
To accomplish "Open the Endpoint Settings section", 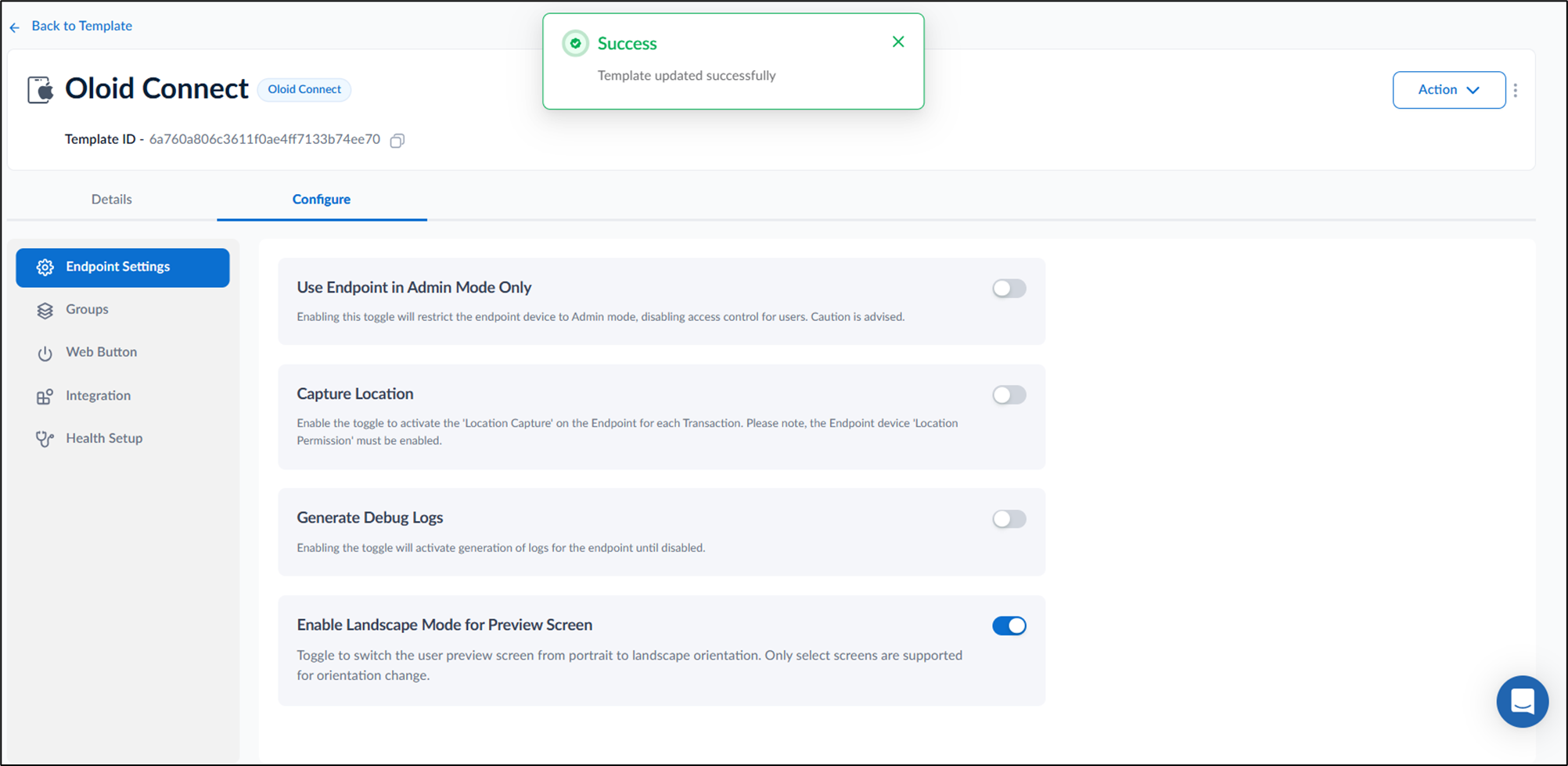I will point(123,268).
